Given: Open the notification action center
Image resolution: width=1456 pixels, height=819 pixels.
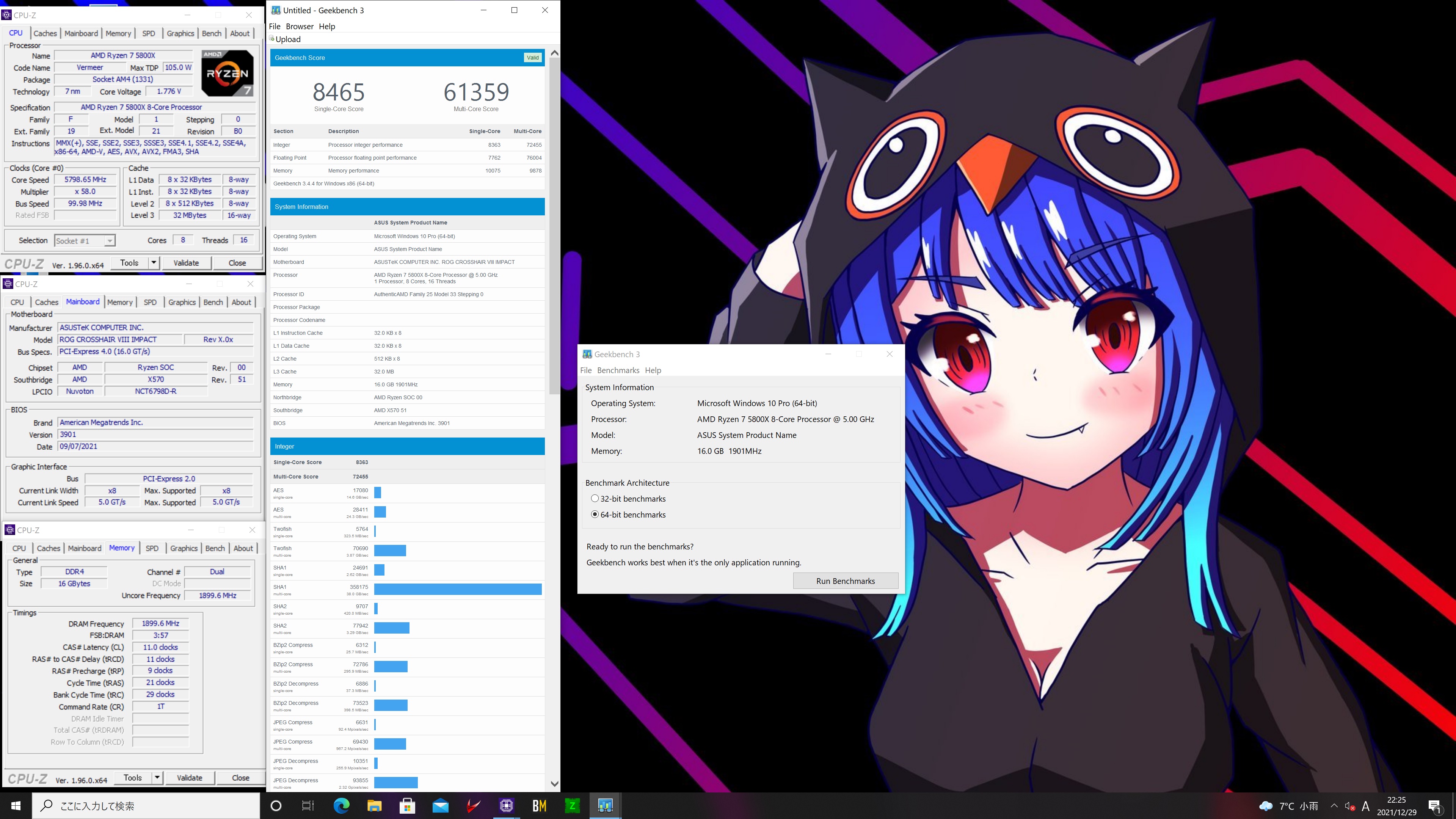Looking at the screenshot, I should pos(1435,806).
